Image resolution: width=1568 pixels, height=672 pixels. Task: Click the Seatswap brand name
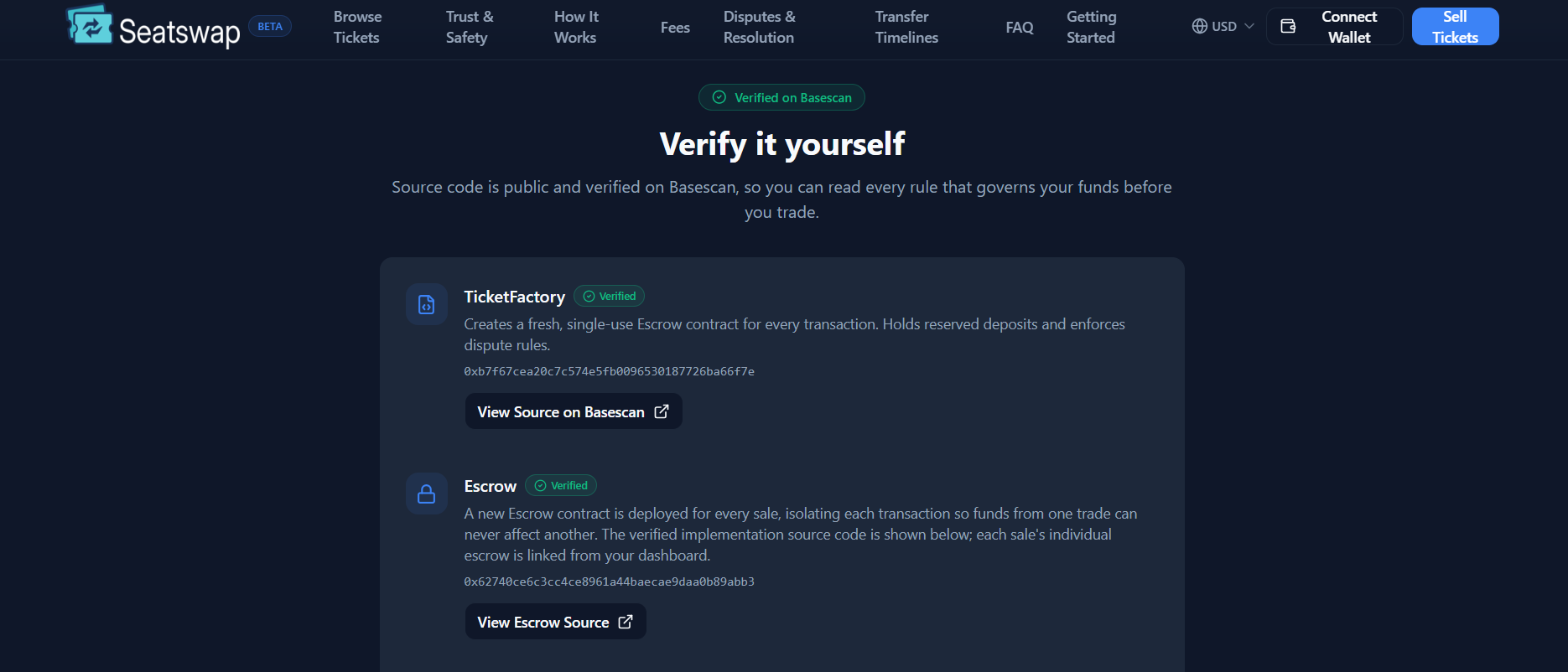tap(179, 32)
